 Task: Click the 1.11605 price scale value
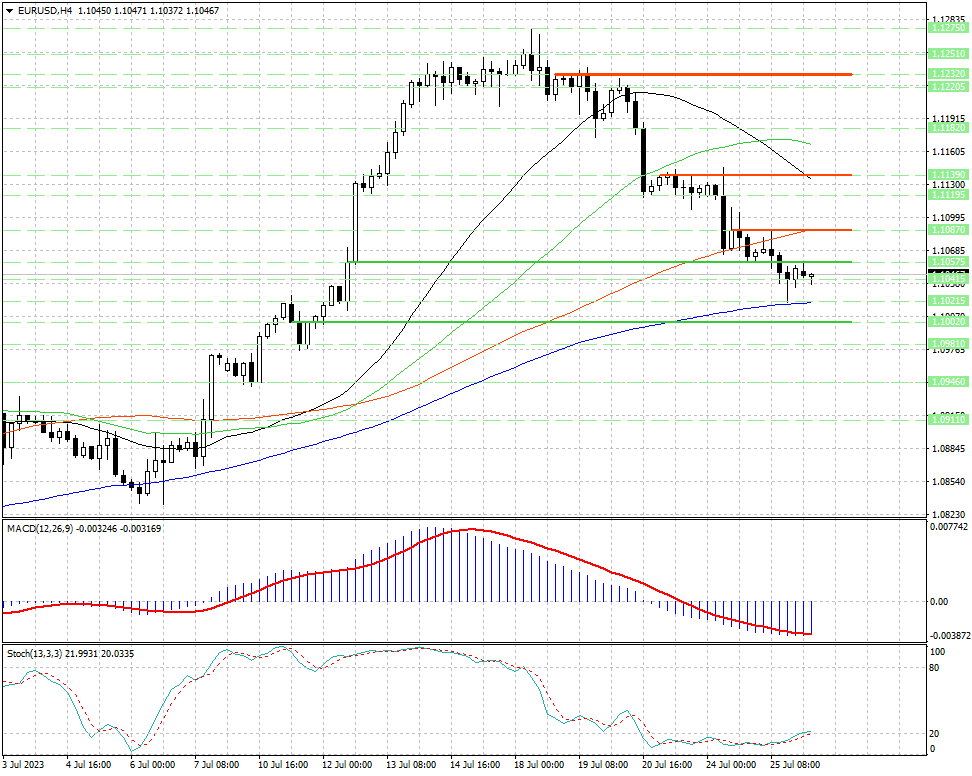(x=948, y=151)
